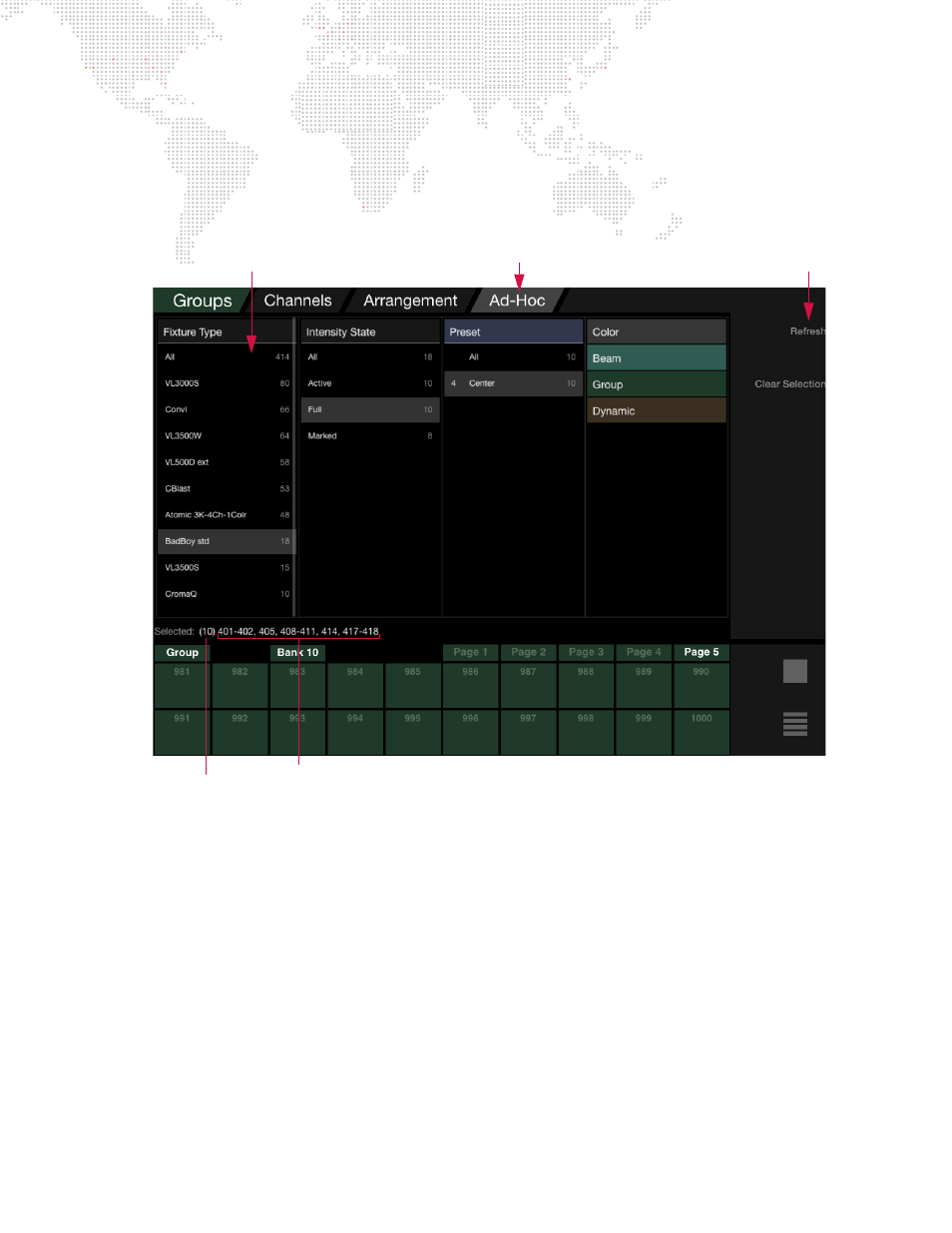Select CBlast fixture type
The width and height of the screenshot is (952, 1233).
(226, 488)
